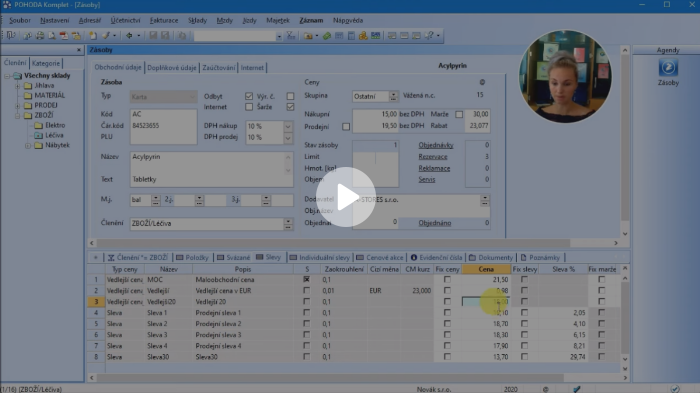Open the Skupina dropdown
Viewport: 700px width, 393px height.
[393, 96]
